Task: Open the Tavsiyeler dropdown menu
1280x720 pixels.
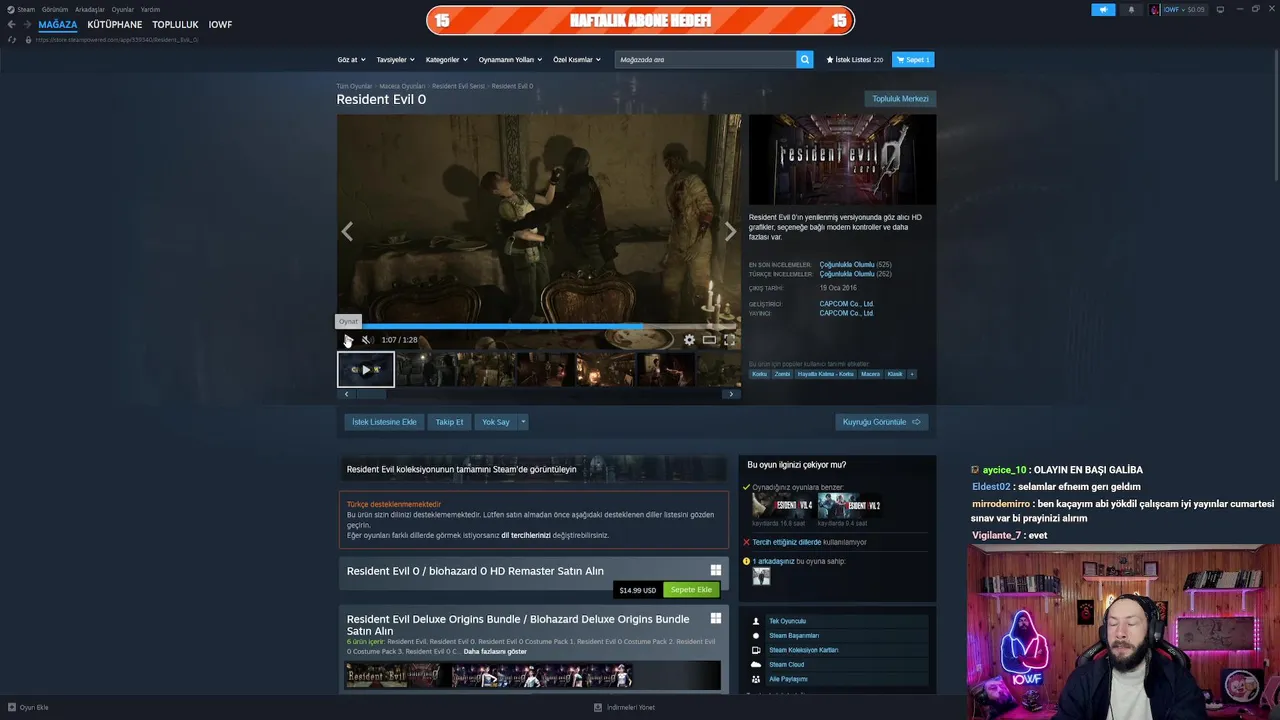Action: (395, 60)
